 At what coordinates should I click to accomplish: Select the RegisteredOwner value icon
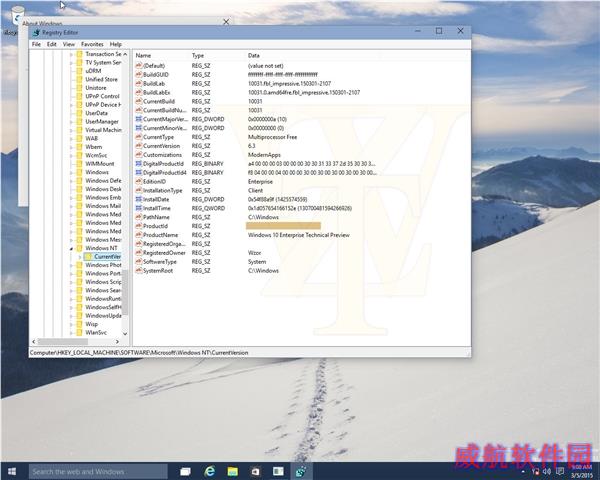[139, 253]
